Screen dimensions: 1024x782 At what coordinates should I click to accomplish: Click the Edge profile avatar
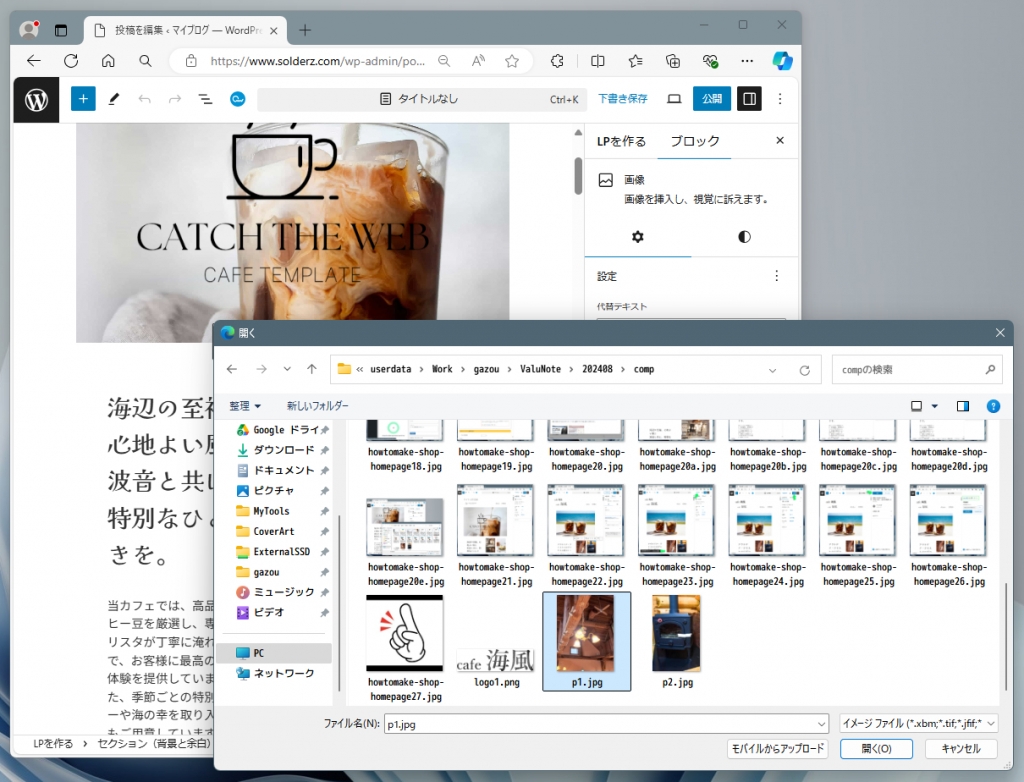29,29
